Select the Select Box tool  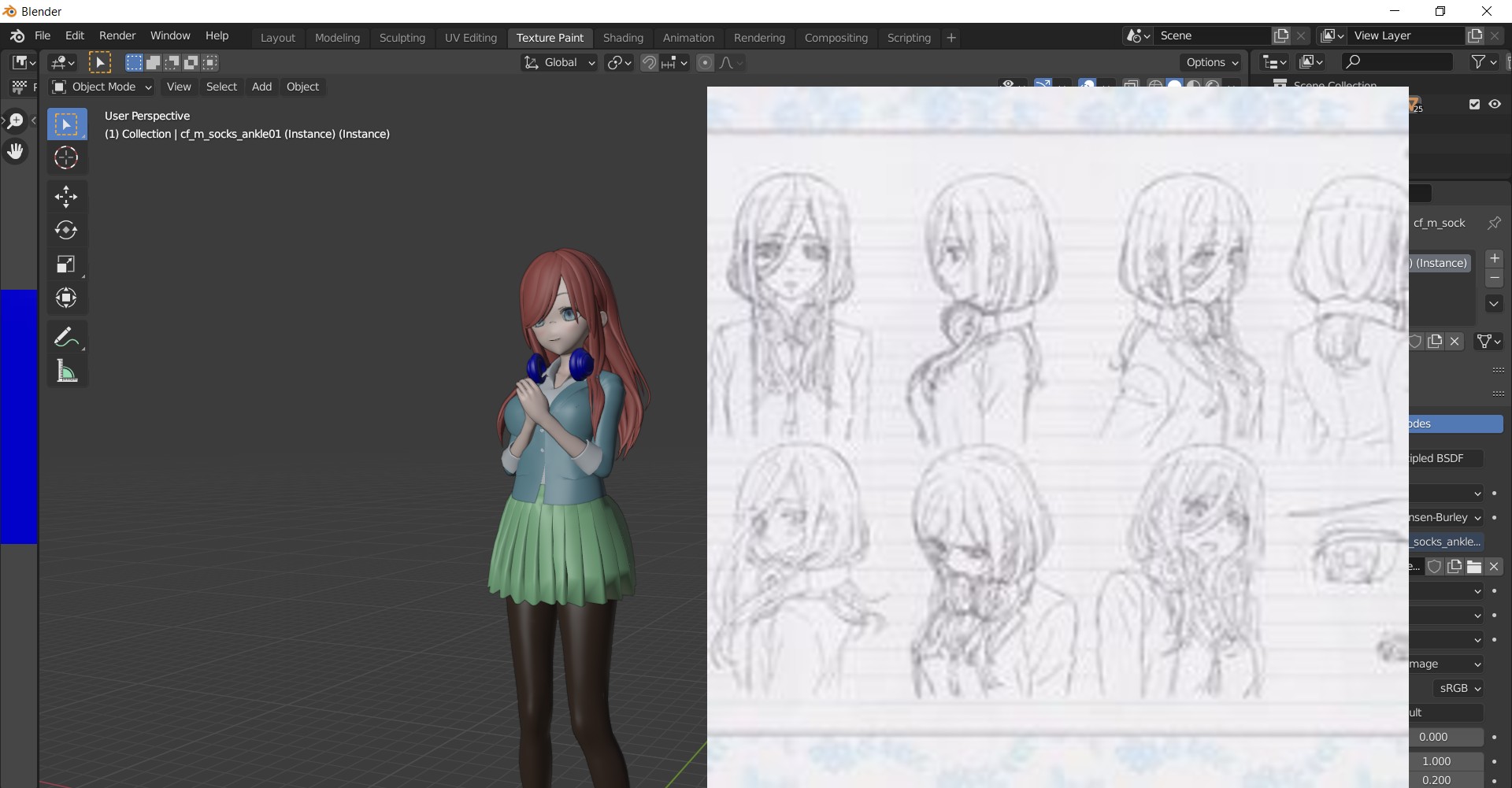[x=66, y=124]
